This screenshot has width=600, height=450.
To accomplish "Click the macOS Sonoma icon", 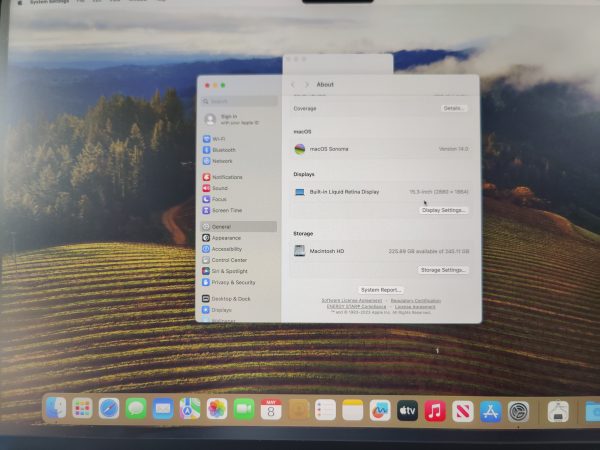I will (x=300, y=149).
